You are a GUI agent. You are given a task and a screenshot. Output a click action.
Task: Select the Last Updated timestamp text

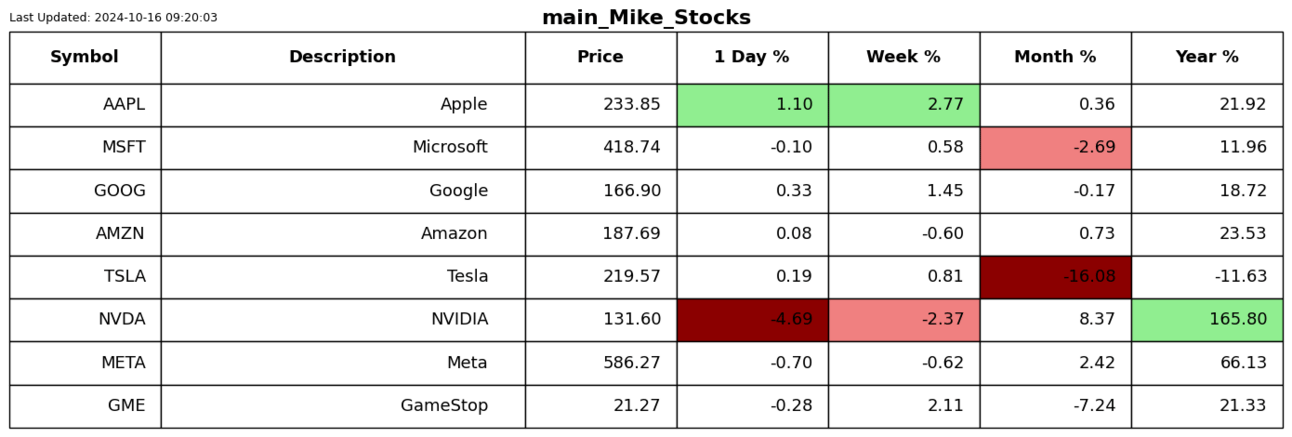113,18
